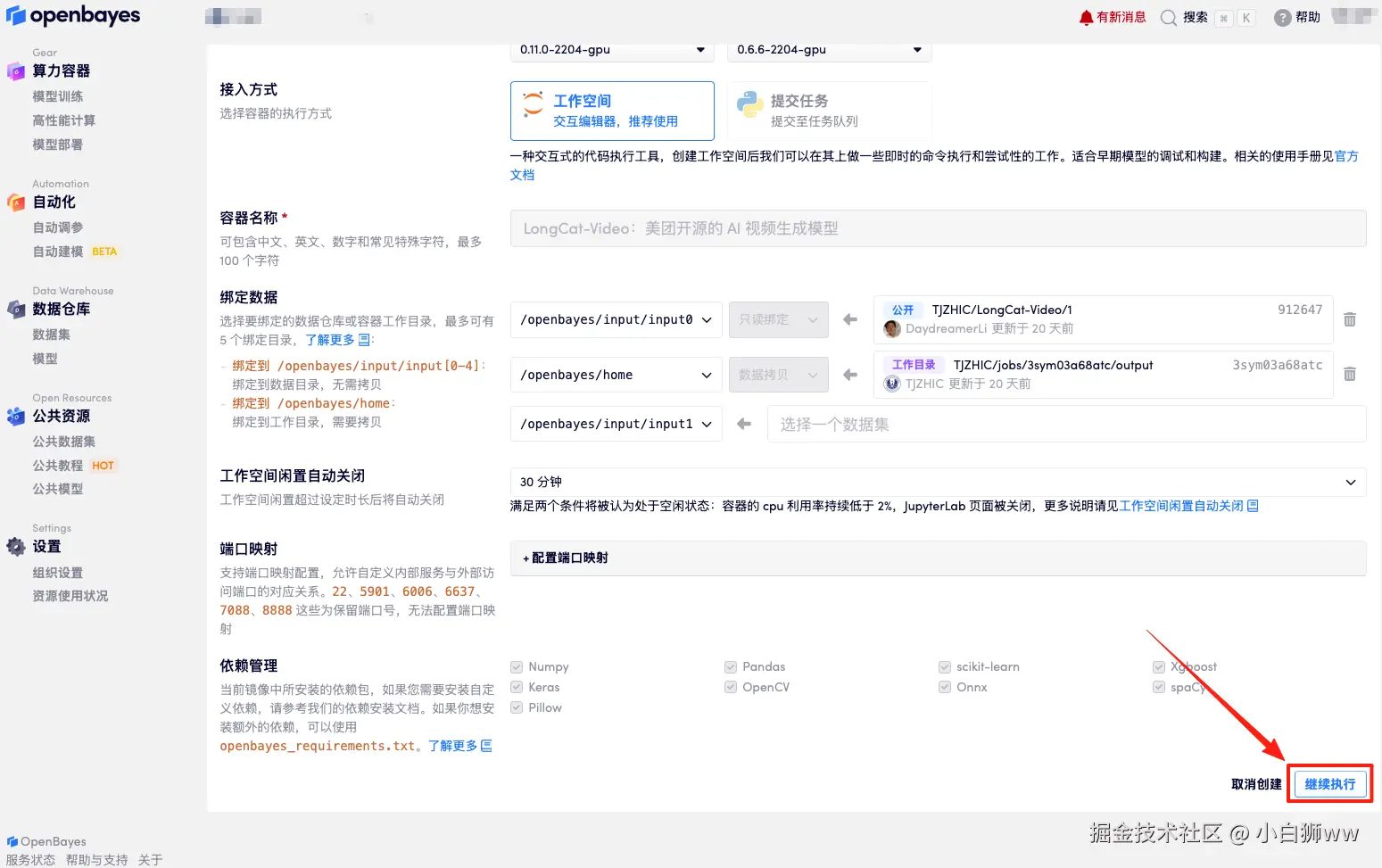Toggle the Onnx checkbox
Screen dimensions: 1382x868
click(945, 687)
